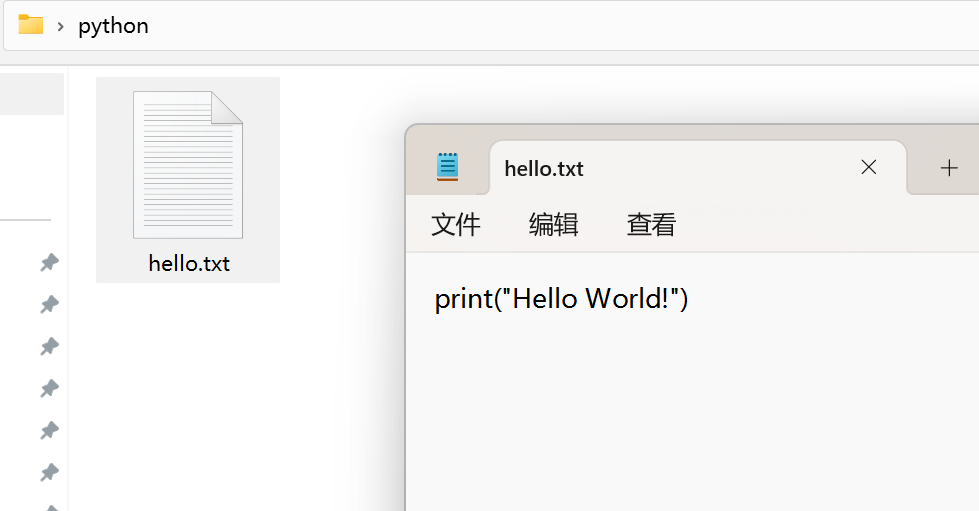Click the Notepad app icon in title bar
The width and height of the screenshot is (979, 511).
[x=447, y=167]
